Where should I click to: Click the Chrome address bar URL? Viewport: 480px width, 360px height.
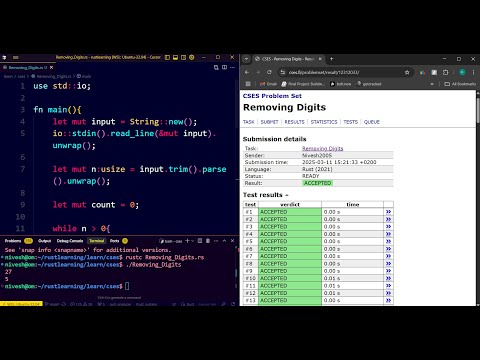324,72
